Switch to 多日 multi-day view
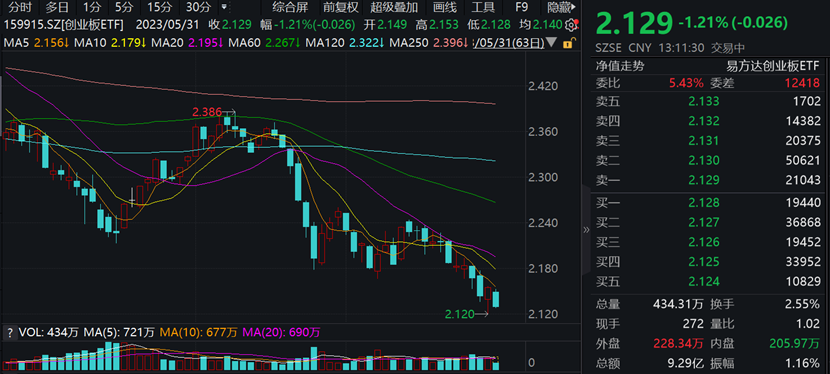This screenshot has width=830, height=374. [x=57, y=7]
